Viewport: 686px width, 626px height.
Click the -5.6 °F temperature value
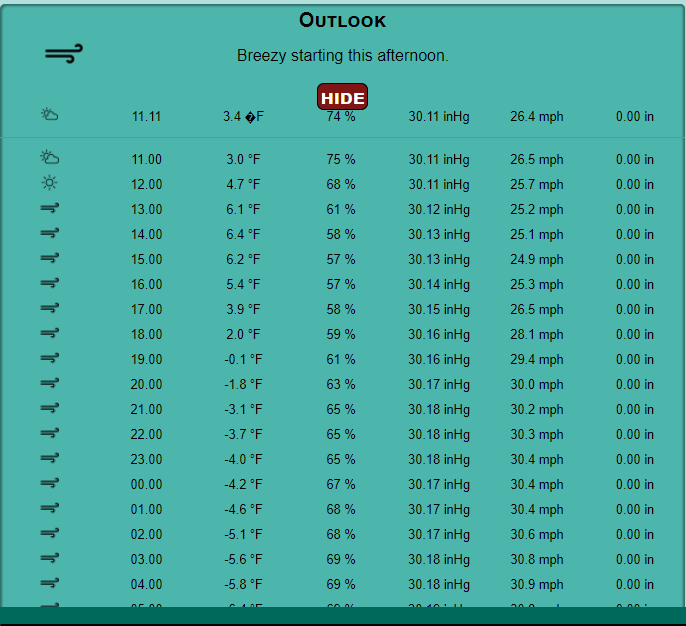point(243,559)
